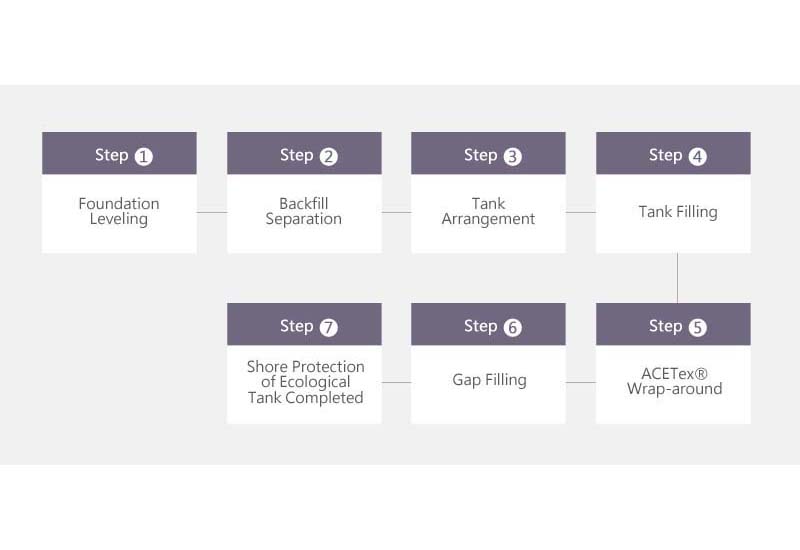
Task: Click the Step 1 purple header
Action: pos(119,153)
